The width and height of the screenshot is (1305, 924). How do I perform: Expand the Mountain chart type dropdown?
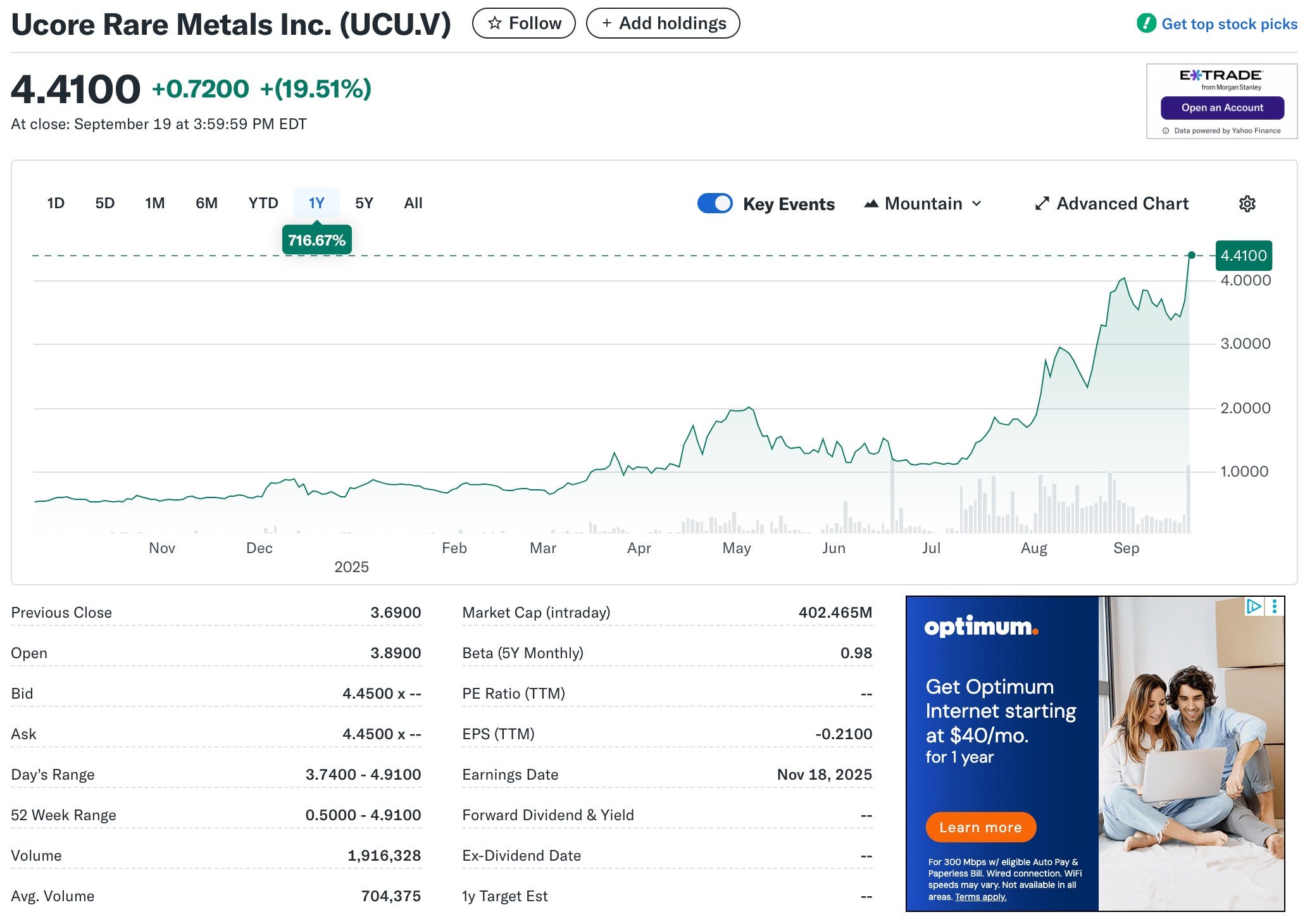click(923, 204)
